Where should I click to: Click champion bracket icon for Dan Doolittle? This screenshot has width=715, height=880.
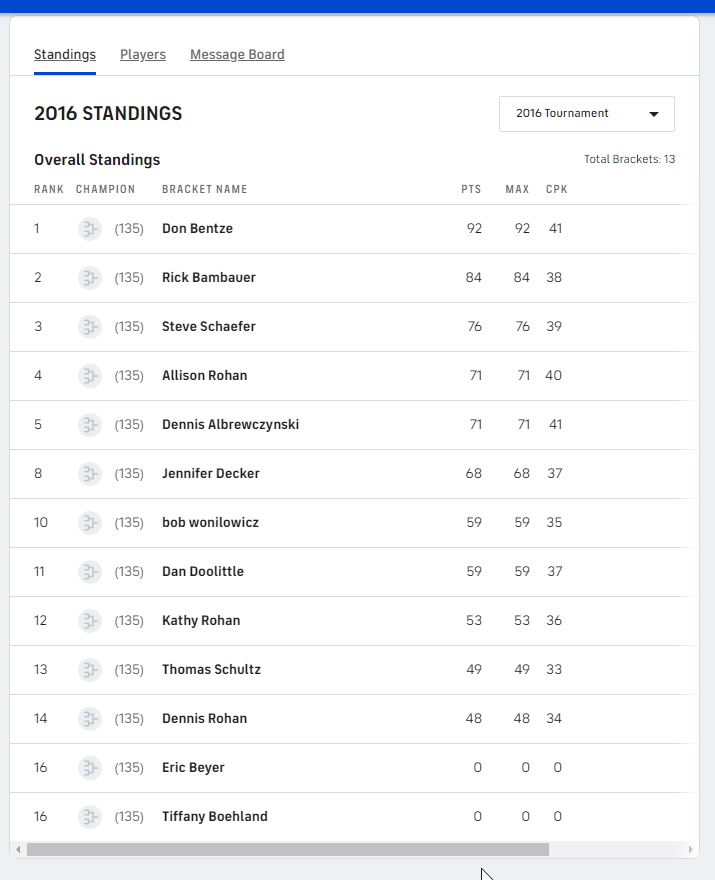[x=90, y=572]
